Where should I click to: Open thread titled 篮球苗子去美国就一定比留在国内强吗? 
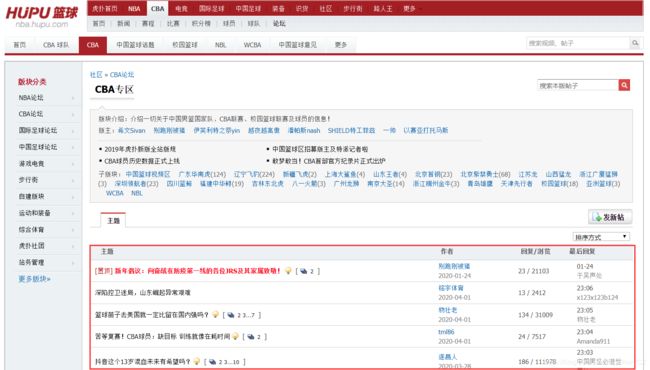point(152,315)
